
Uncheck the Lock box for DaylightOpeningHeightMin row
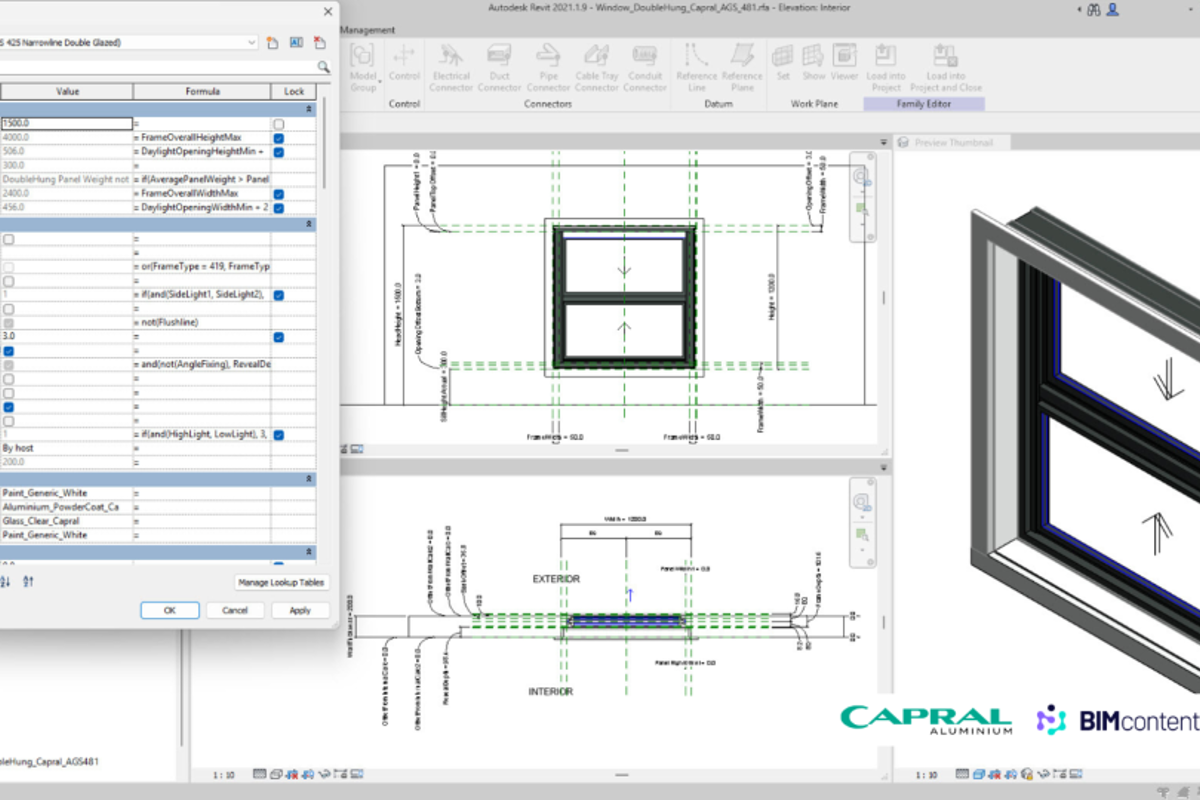tap(279, 152)
